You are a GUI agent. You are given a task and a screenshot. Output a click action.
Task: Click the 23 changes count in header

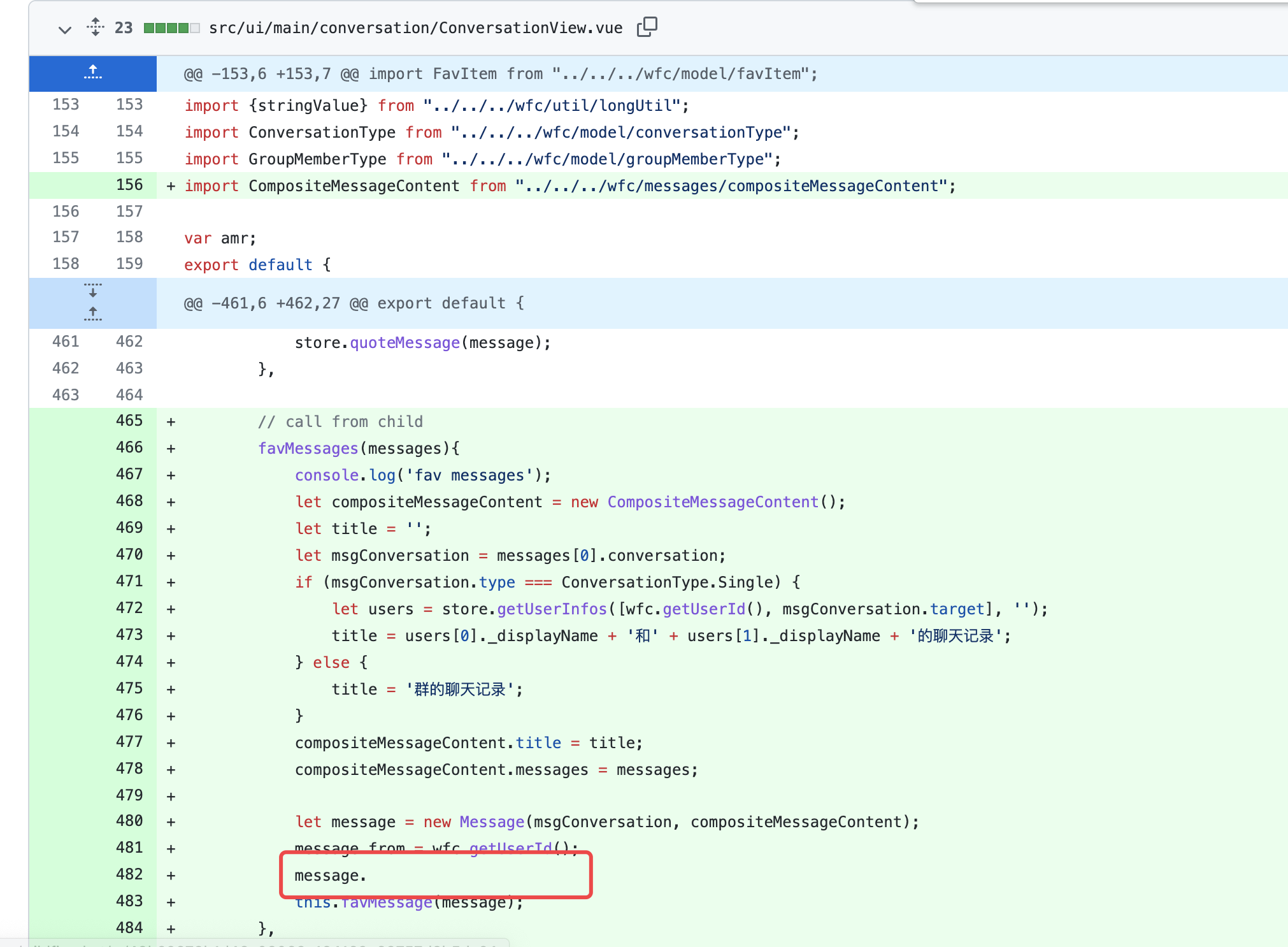pyautogui.click(x=124, y=28)
